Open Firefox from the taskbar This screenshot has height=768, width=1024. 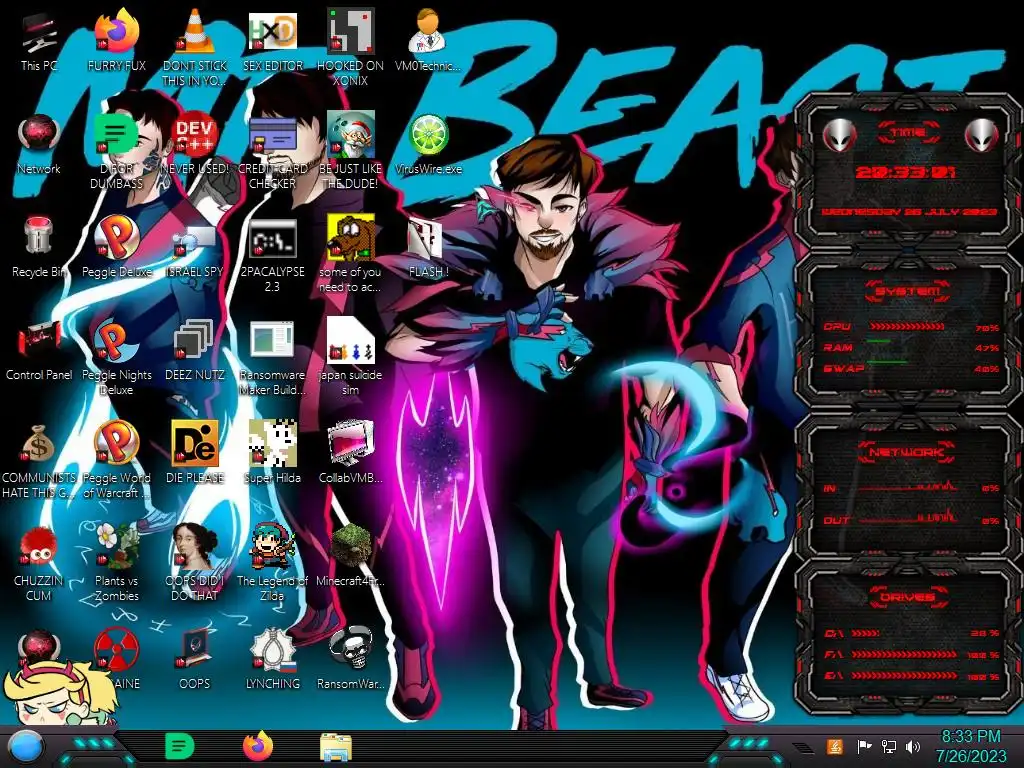click(258, 746)
